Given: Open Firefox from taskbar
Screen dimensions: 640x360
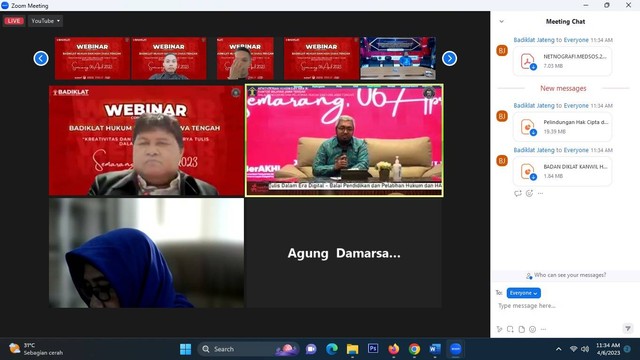Looking at the screenshot, I should [393, 349].
